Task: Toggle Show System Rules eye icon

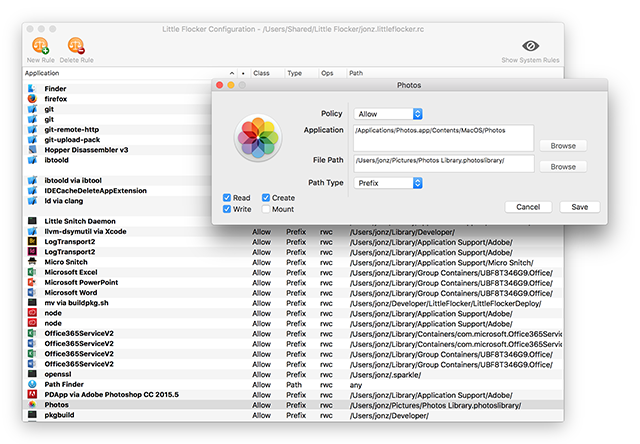Action: pos(530,46)
